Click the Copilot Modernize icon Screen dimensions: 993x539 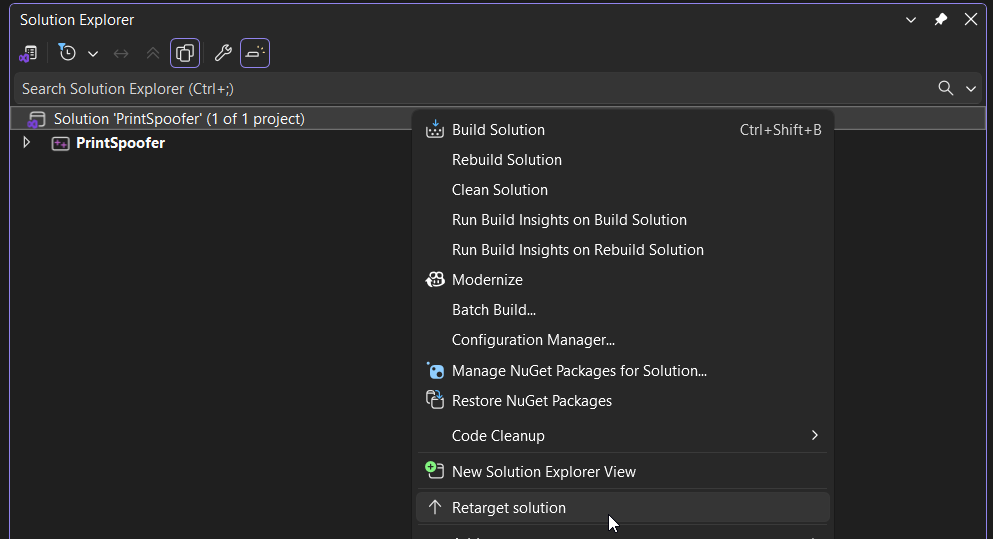(434, 279)
